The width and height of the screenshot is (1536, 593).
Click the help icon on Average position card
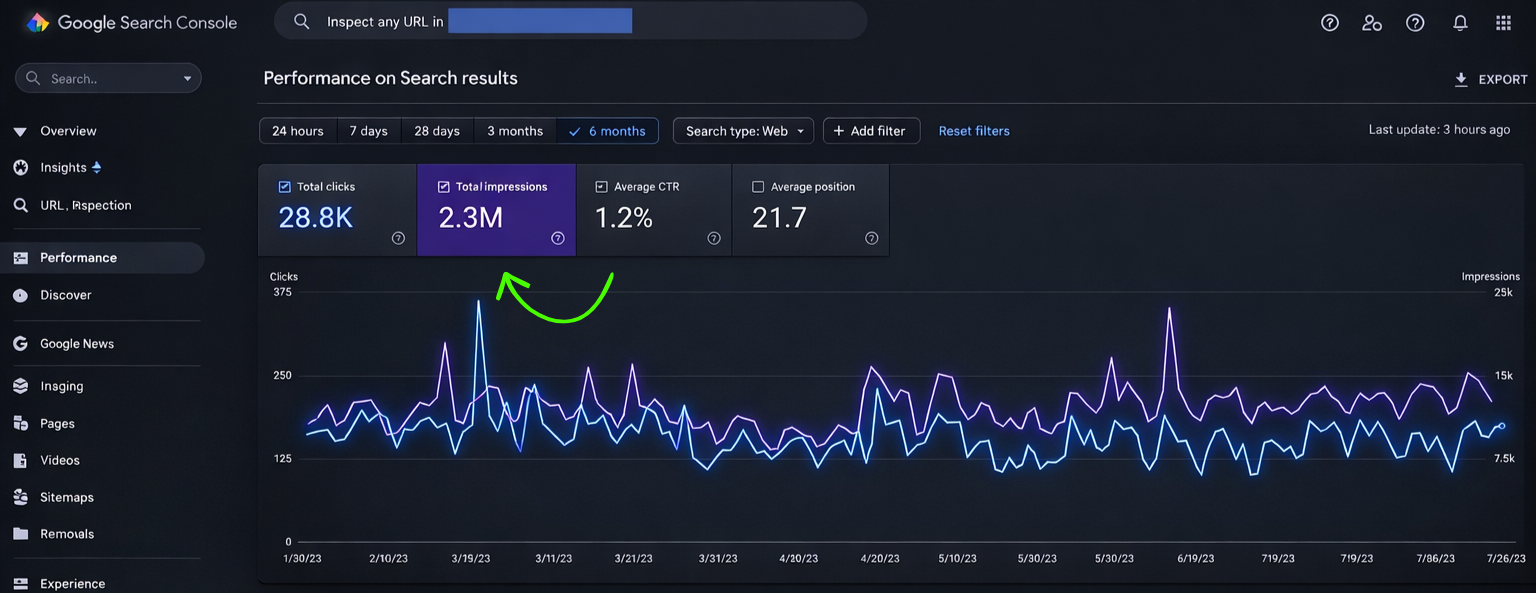(871, 238)
